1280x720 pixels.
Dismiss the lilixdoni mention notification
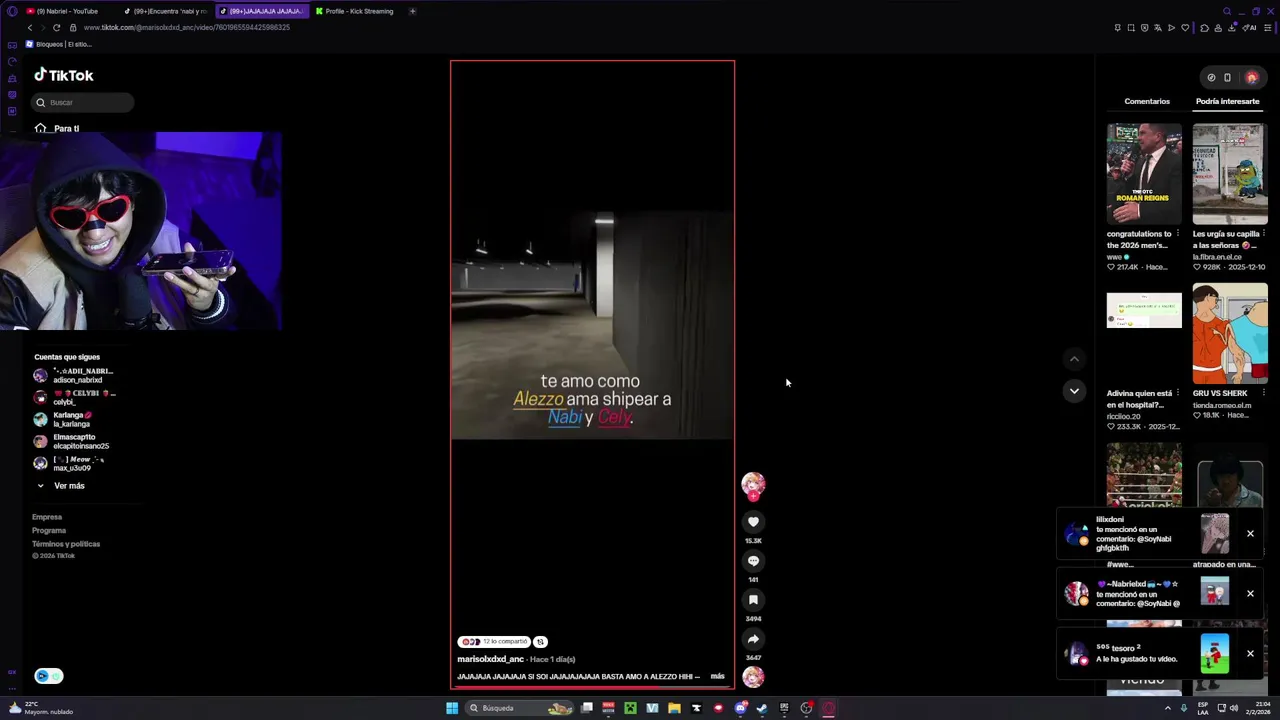1250,534
